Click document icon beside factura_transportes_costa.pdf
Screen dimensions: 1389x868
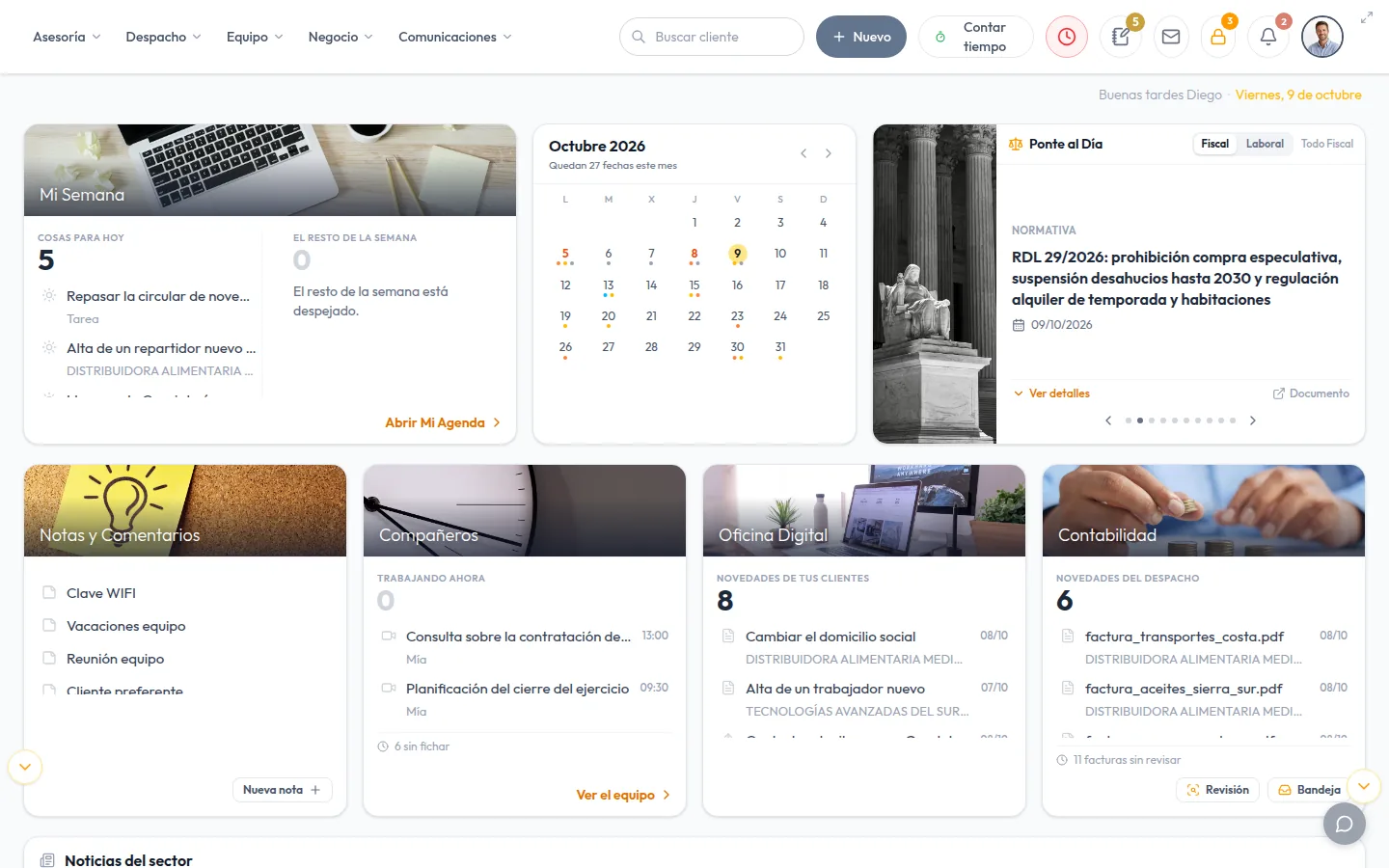coord(1068,636)
